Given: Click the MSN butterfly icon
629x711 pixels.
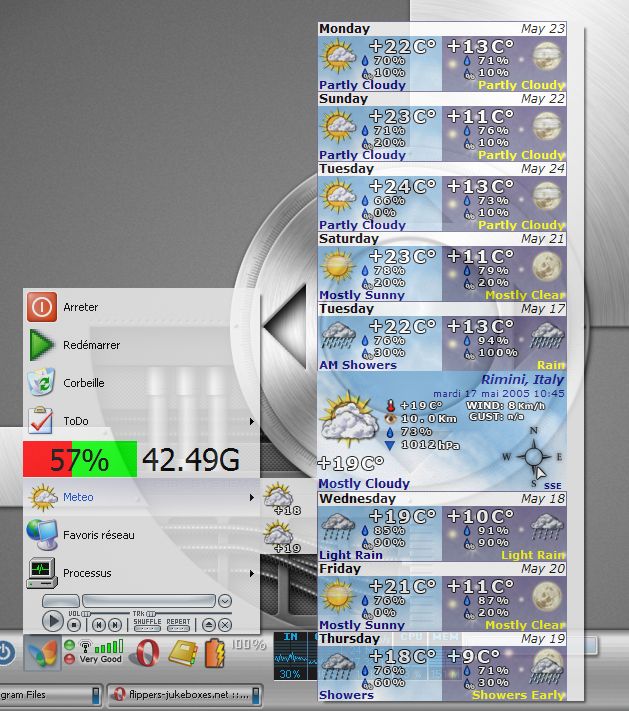Looking at the screenshot, I should coord(41,653).
